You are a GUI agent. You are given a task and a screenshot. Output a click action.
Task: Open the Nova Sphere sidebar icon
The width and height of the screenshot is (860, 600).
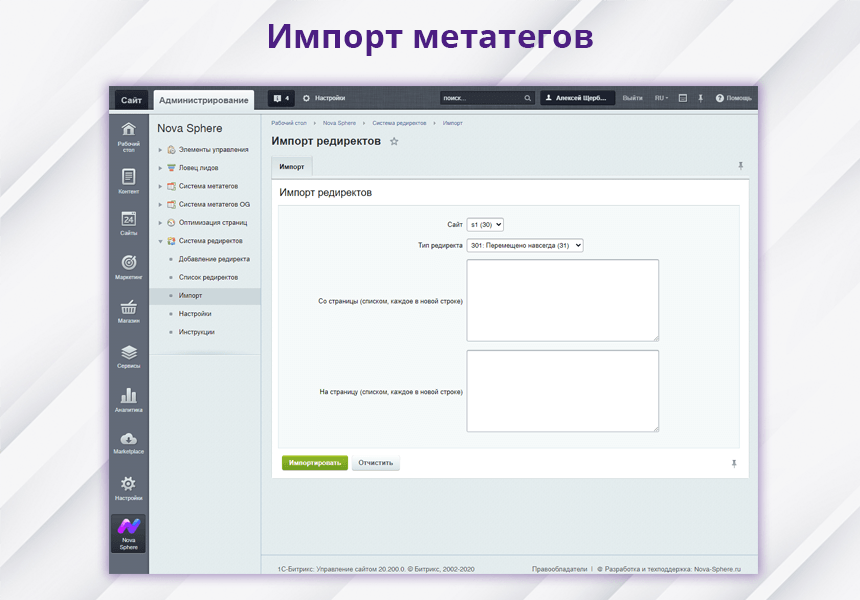click(x=128, y=528)
